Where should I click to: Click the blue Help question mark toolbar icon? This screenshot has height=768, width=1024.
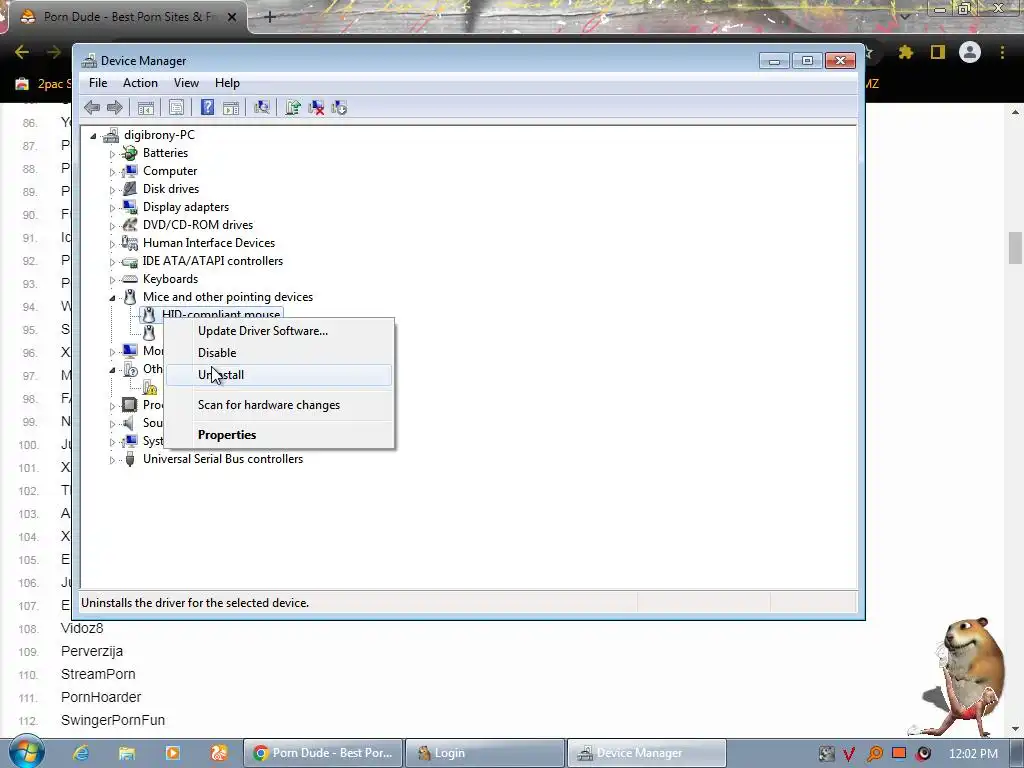coord(208,108)
